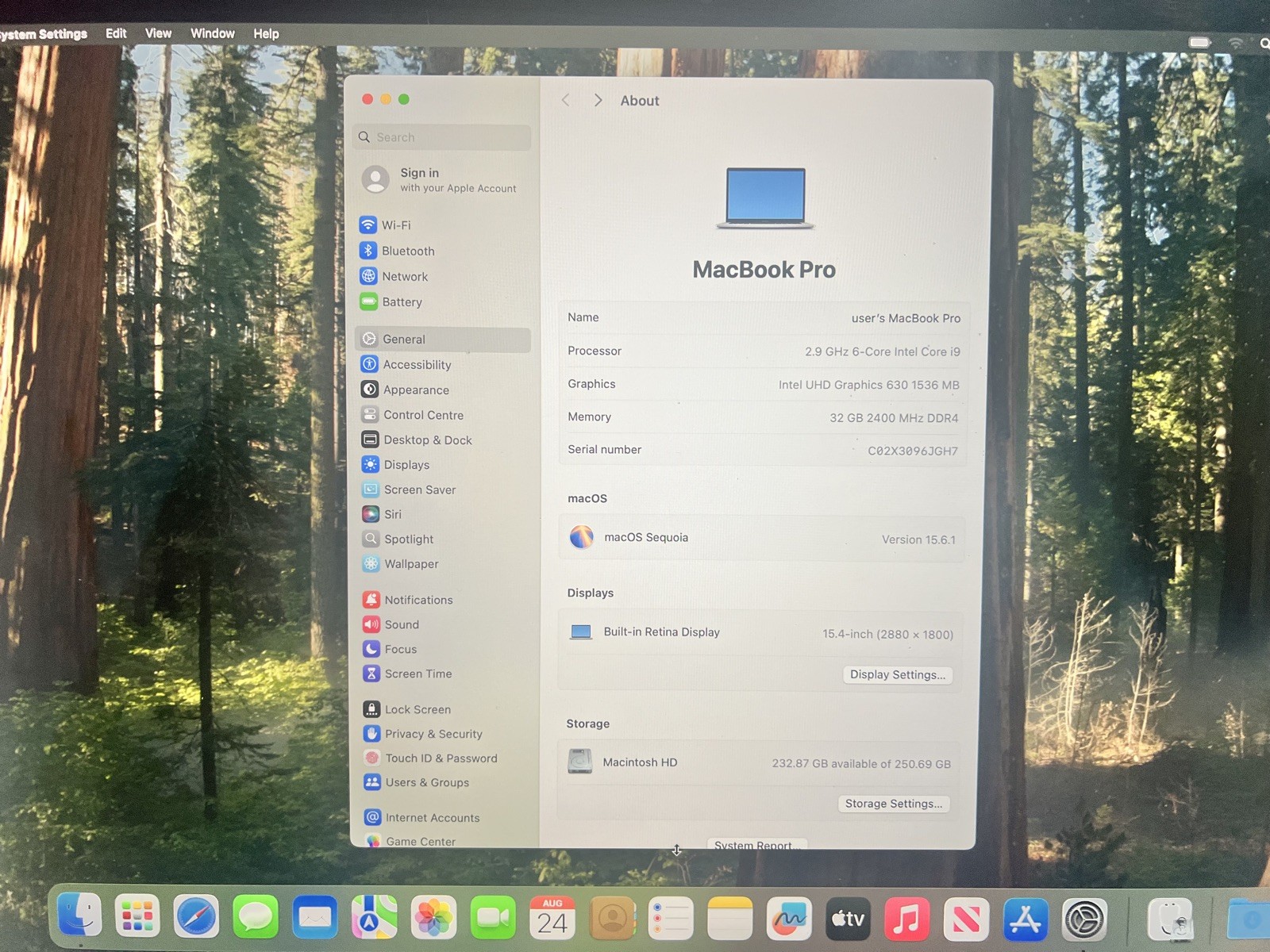The image size is (1270, 952).
Task: Open Maps from the Dock
Action: point(374,917)
